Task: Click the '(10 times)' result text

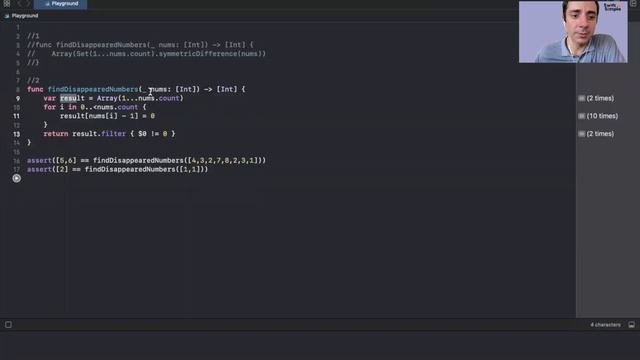Action: coord(602,116)
